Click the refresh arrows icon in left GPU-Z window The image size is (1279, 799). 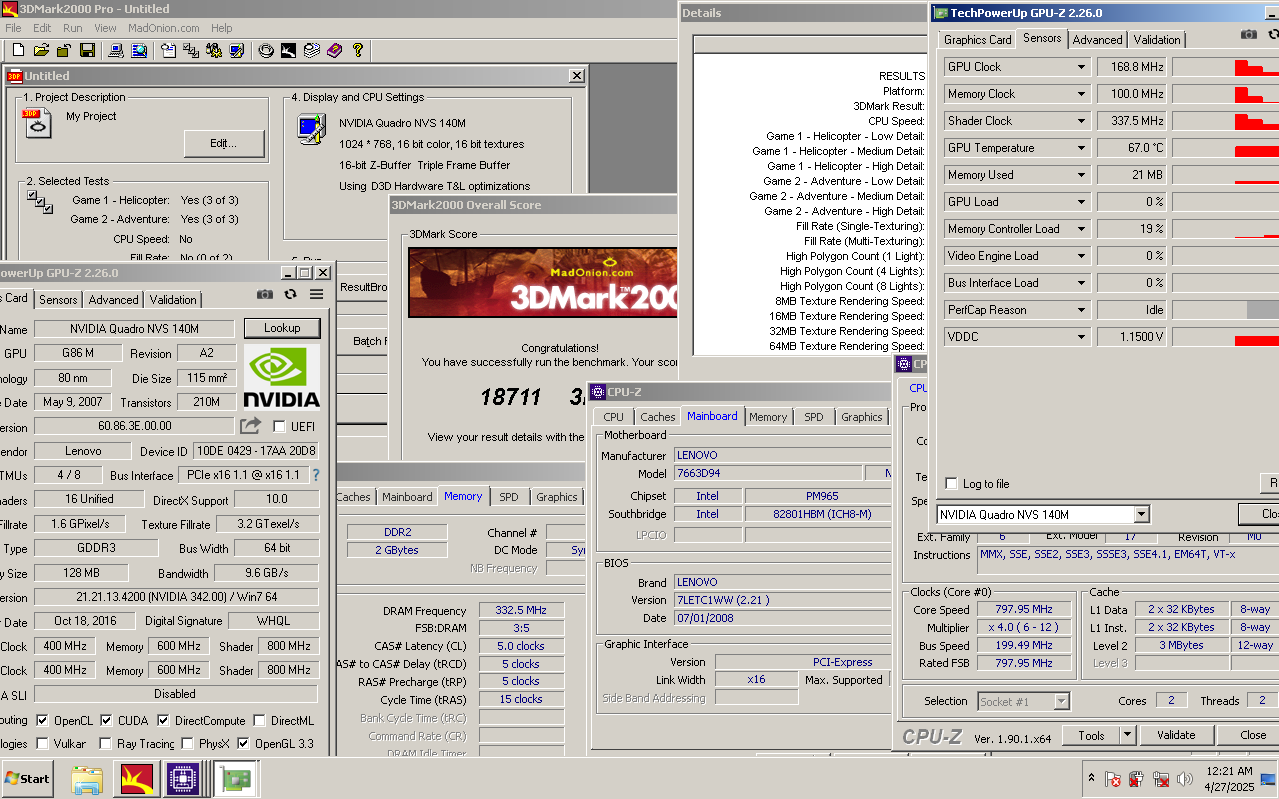point(290,294)
